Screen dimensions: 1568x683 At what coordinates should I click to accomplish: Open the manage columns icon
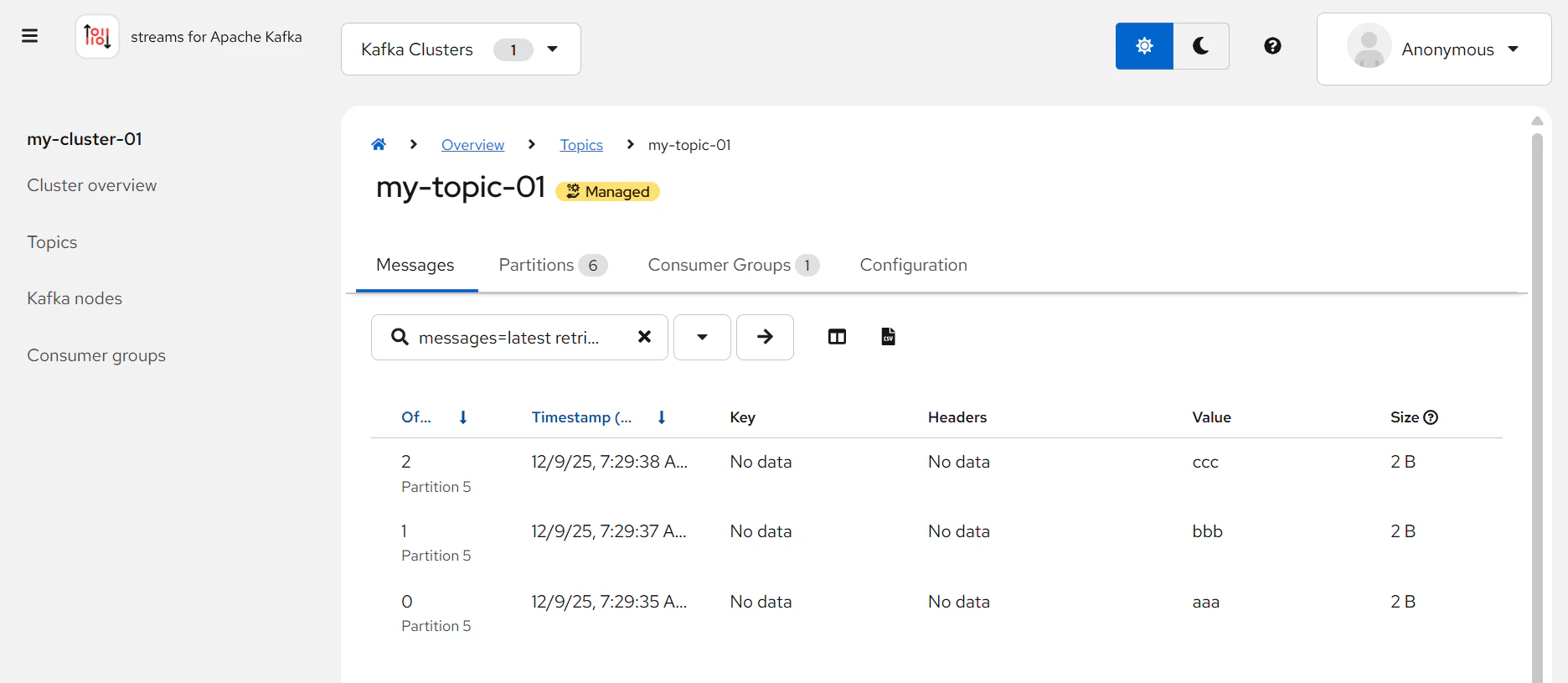tap(837, 337)
